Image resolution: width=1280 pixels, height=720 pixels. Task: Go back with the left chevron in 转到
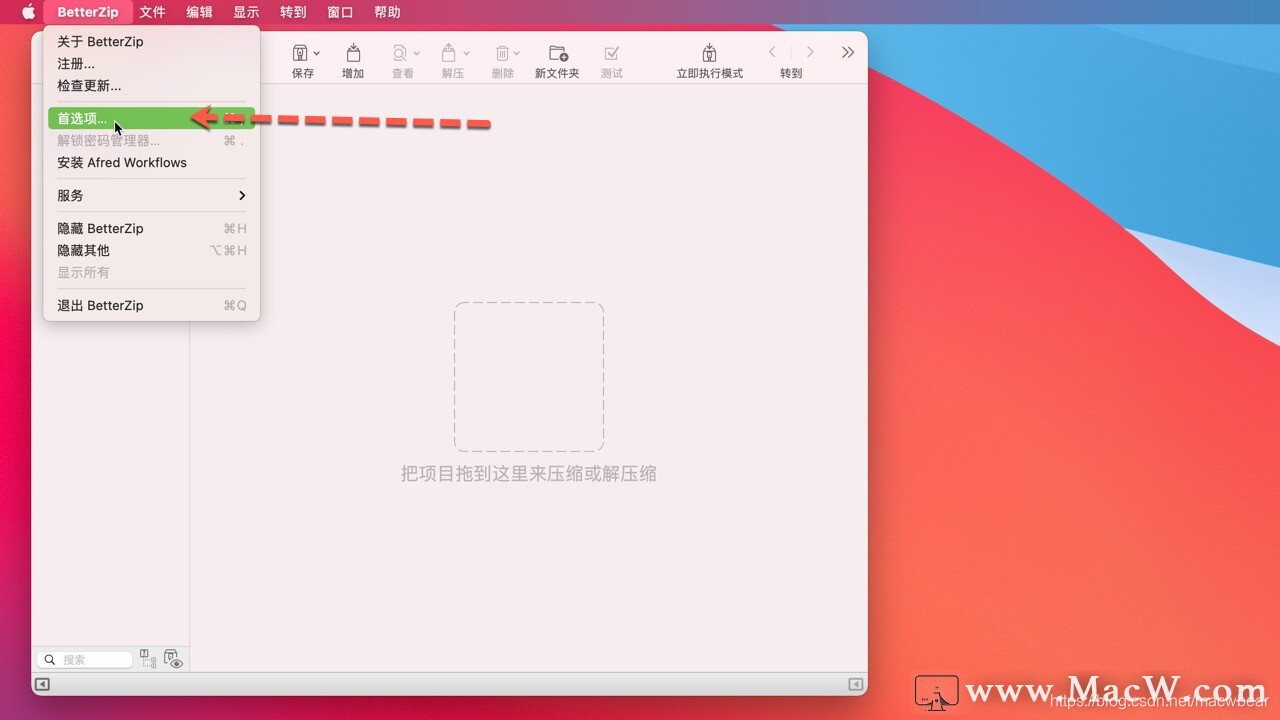click(x=772, y=52)
